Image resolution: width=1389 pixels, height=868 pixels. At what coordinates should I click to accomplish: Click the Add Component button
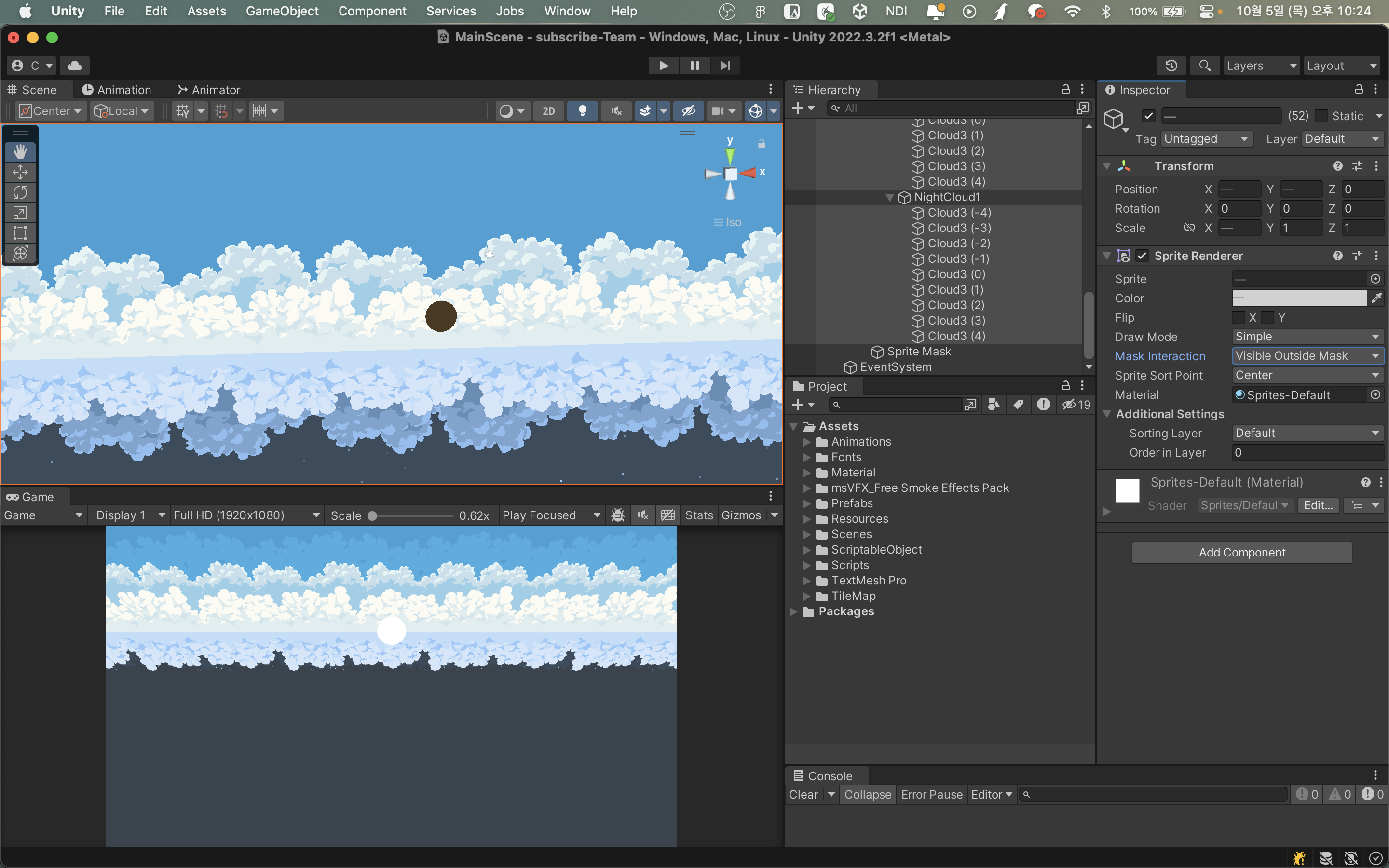(x=1242, y=552)
